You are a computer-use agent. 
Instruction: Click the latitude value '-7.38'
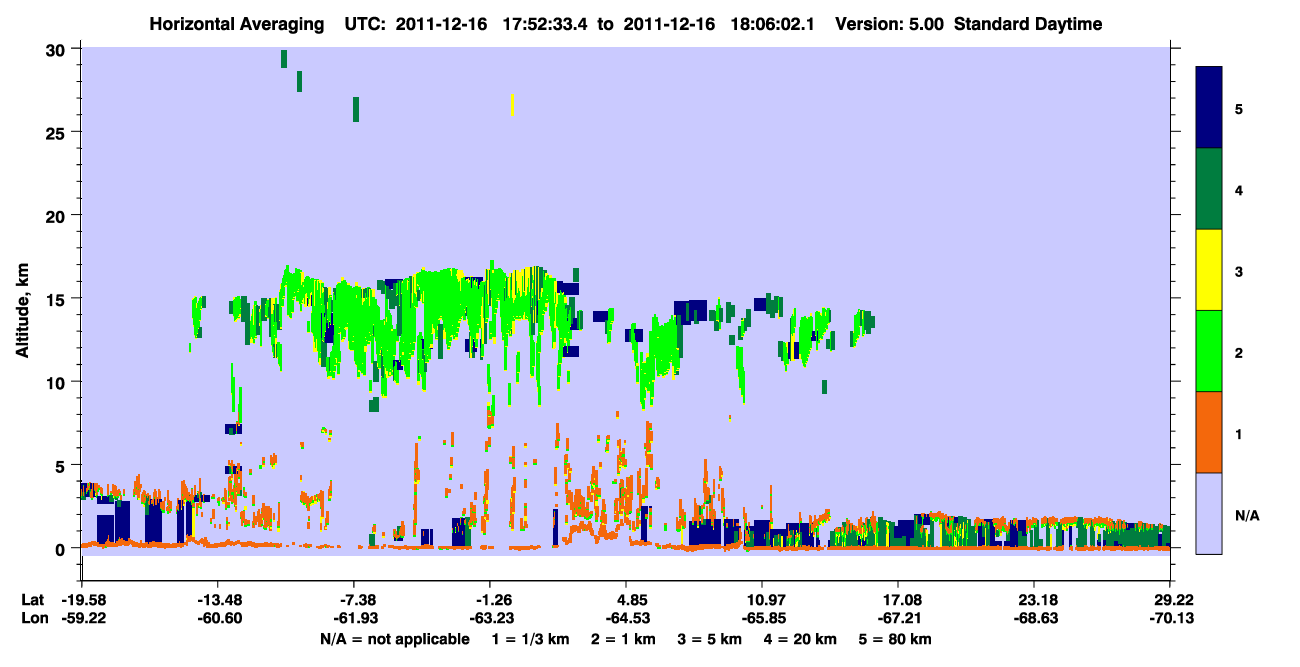(354, 600)
